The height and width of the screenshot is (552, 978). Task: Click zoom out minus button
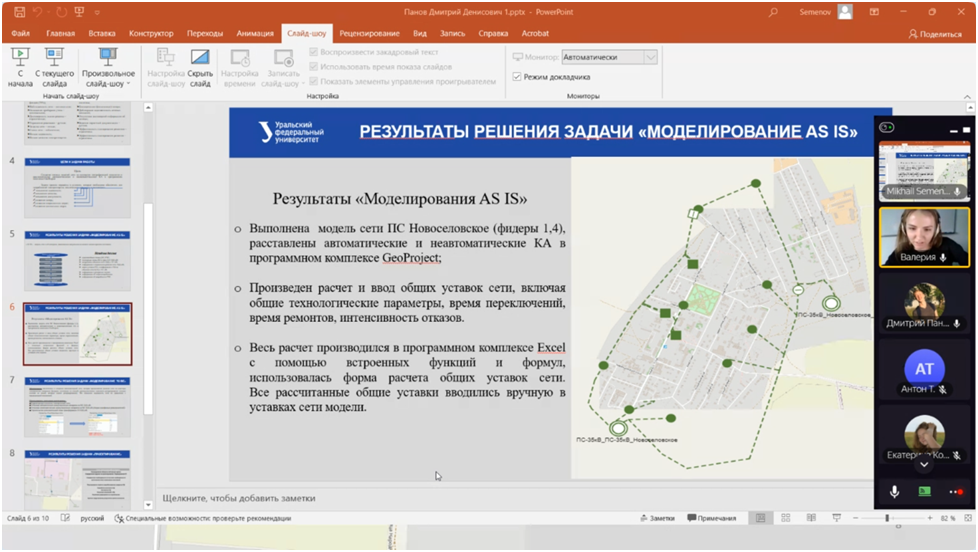(856, 518)
